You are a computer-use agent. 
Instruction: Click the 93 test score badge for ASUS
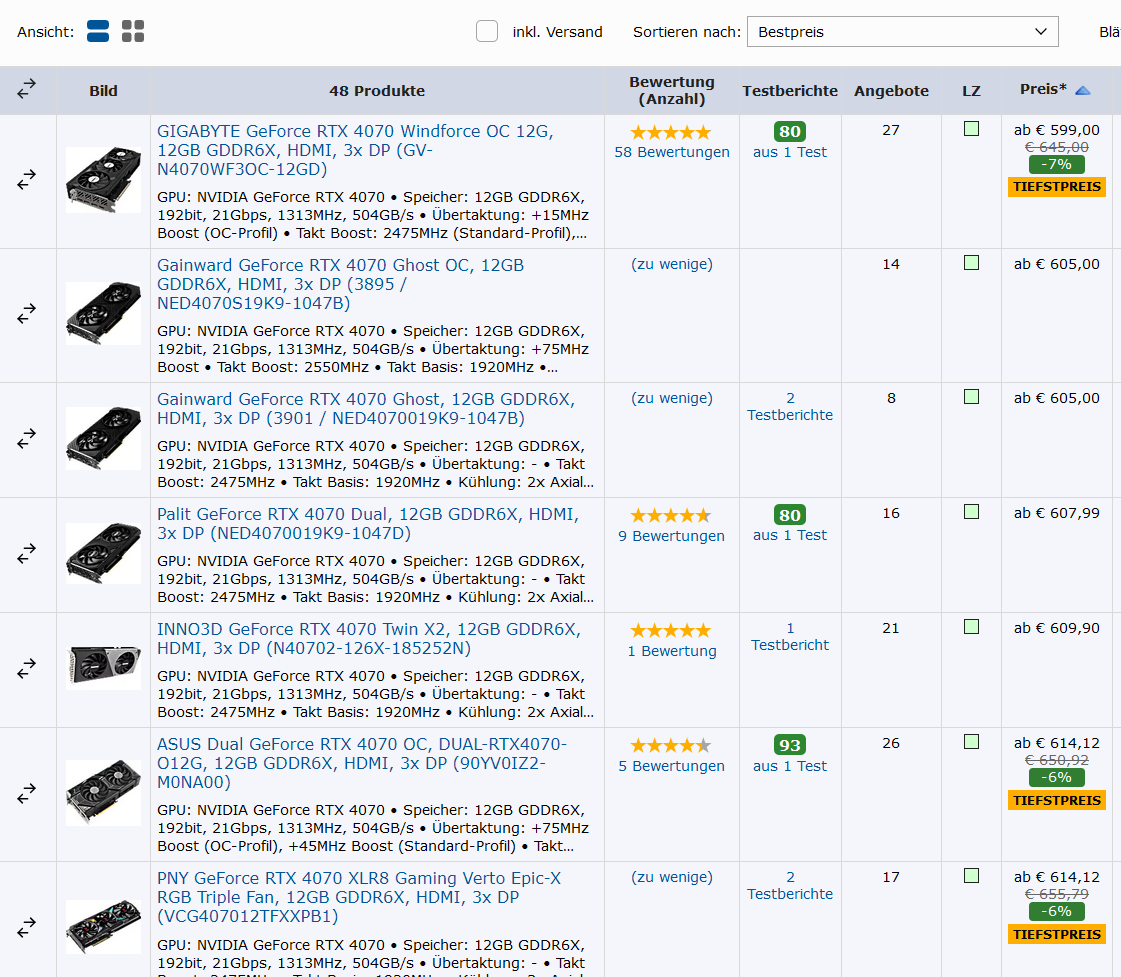pyautogui.click(x=789, y=745)
